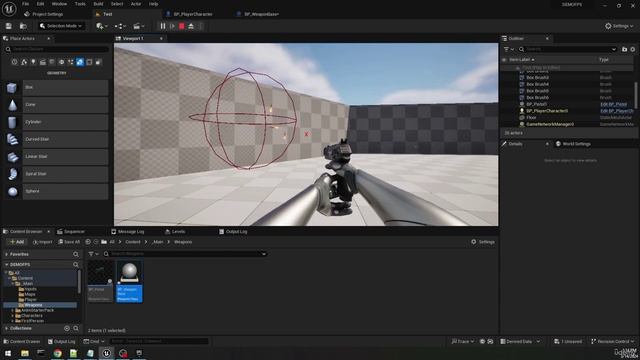The image size is (640, 360).
Task: Click Save All in Content Browser
Action: pyautogui.click(x=69, y=242)
